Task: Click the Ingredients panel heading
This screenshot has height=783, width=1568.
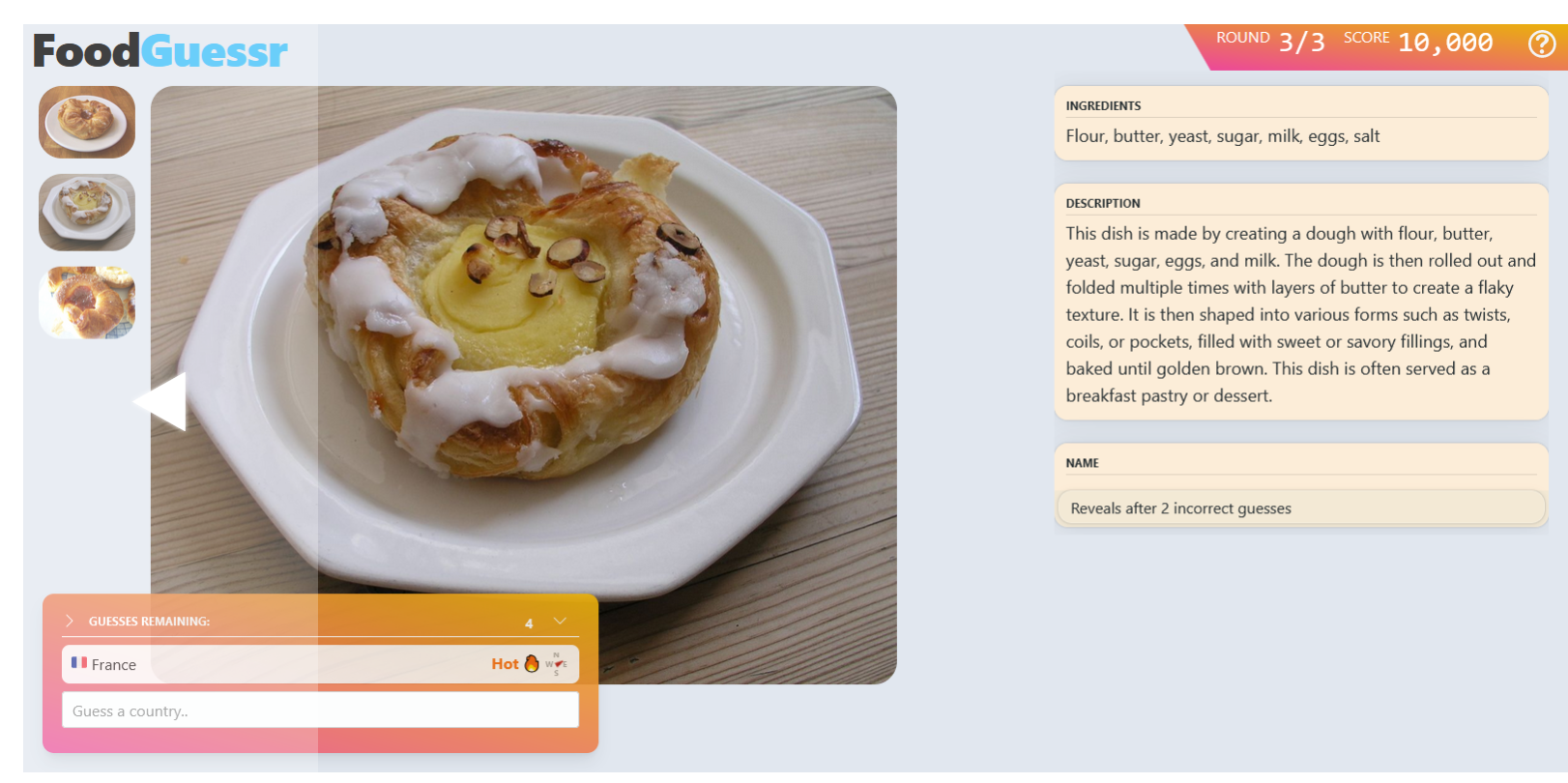Action: click(1103, 105)
